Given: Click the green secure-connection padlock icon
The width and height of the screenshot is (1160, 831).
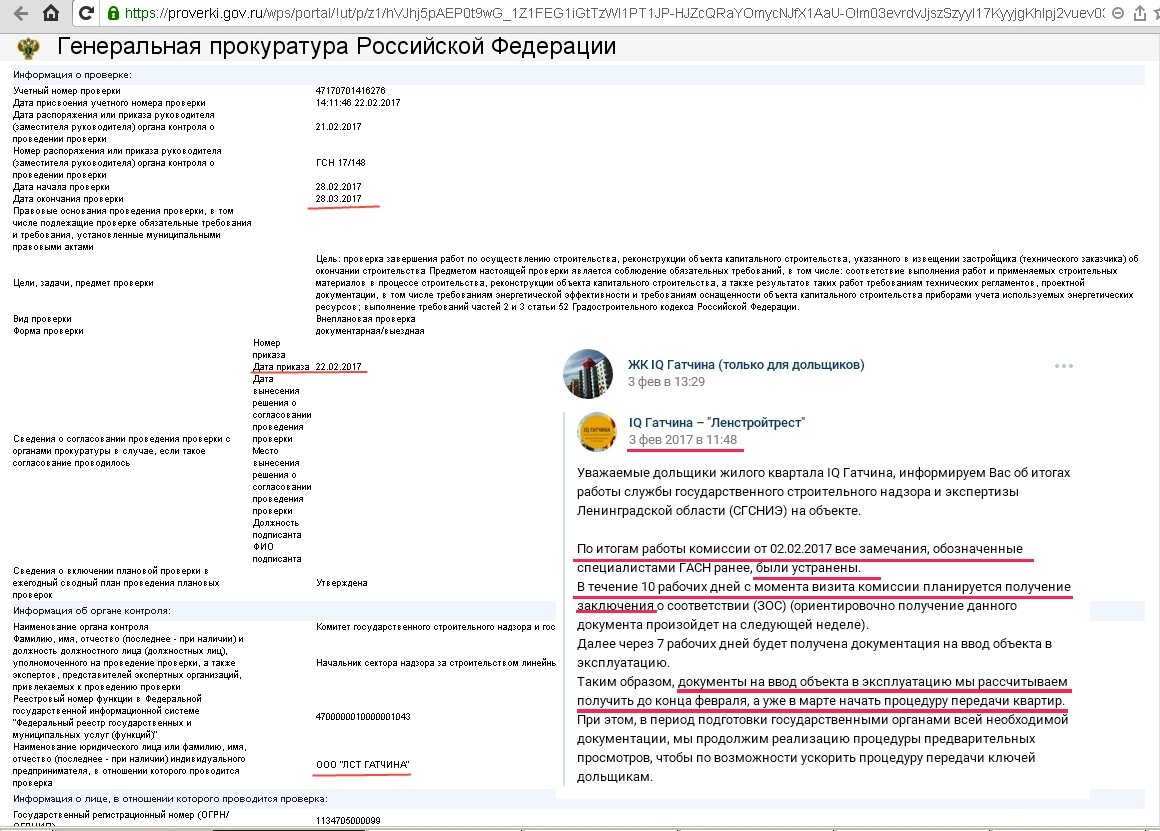Looking at the screenshot, I should point(113,13).
